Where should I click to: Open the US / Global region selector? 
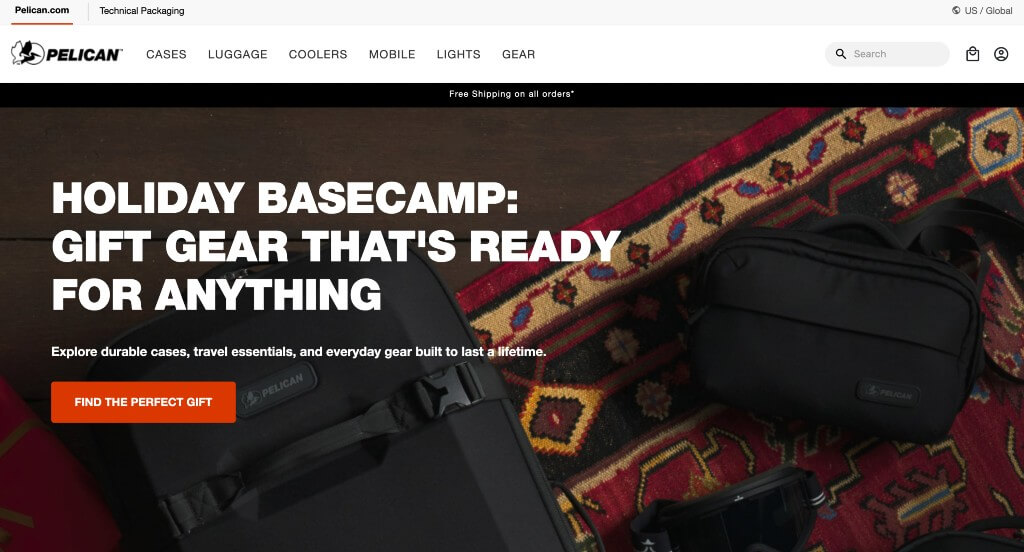click(x=982, y=10)
